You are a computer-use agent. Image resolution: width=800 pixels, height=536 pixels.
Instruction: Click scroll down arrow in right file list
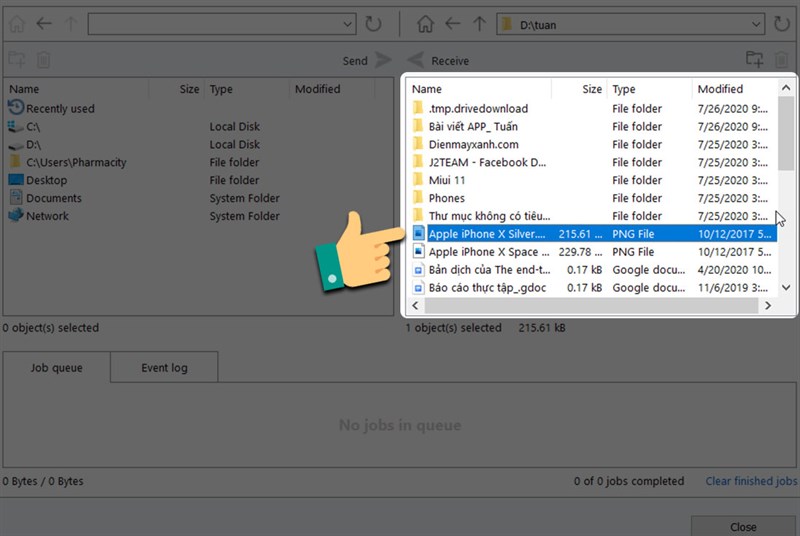pos(786,288)
